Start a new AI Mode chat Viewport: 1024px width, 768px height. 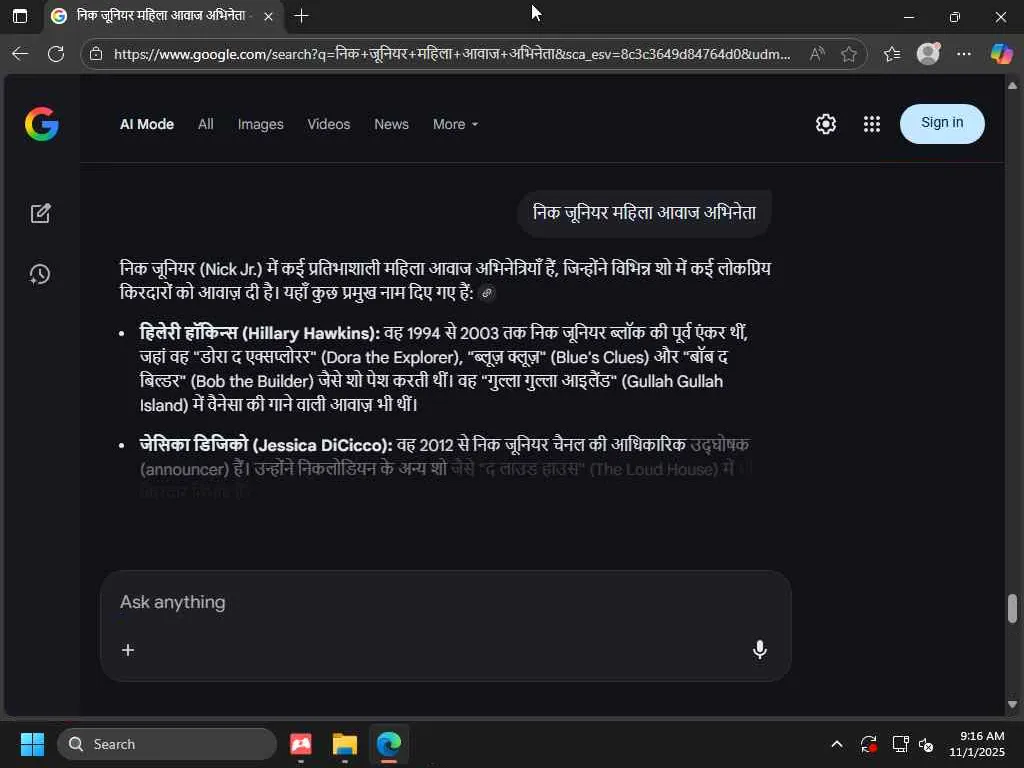[x=40, y=214]
